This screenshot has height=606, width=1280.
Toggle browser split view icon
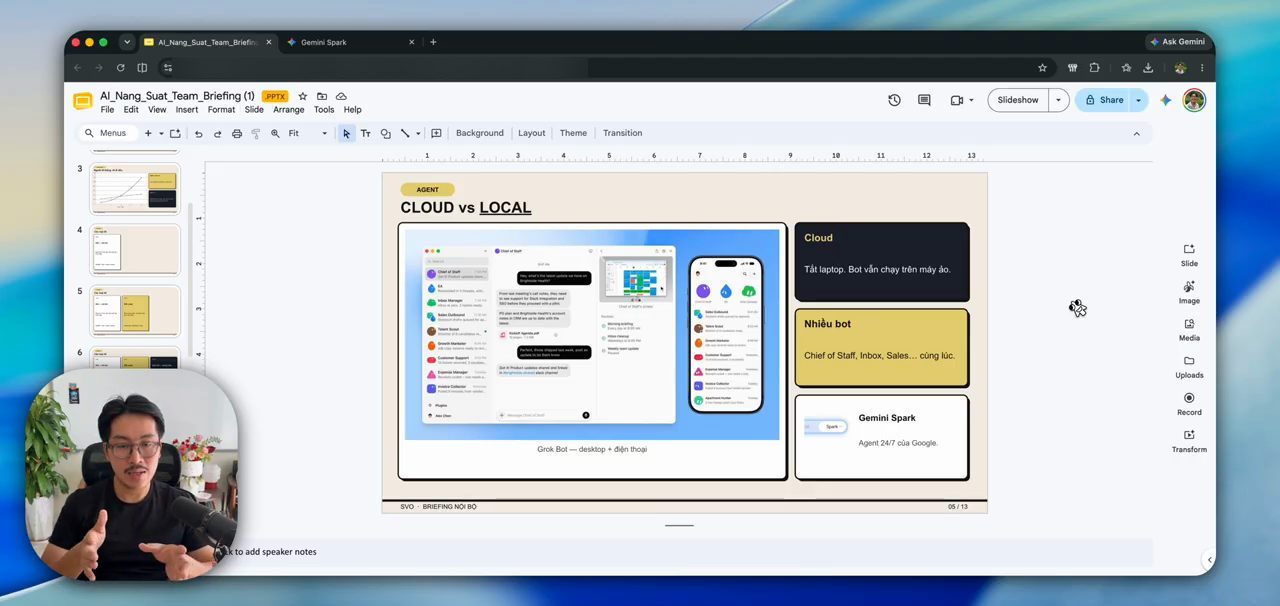(x=142, y=68)
